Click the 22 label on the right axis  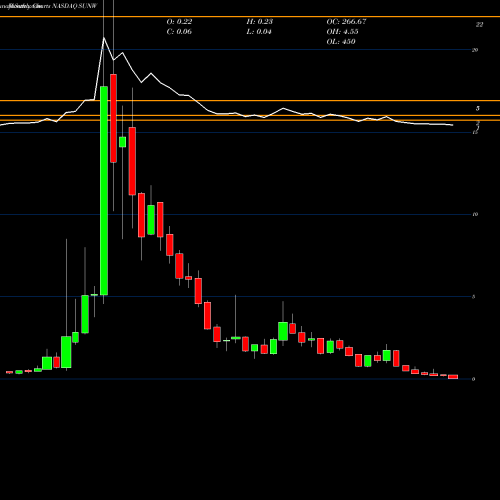(x=479, y=25)
